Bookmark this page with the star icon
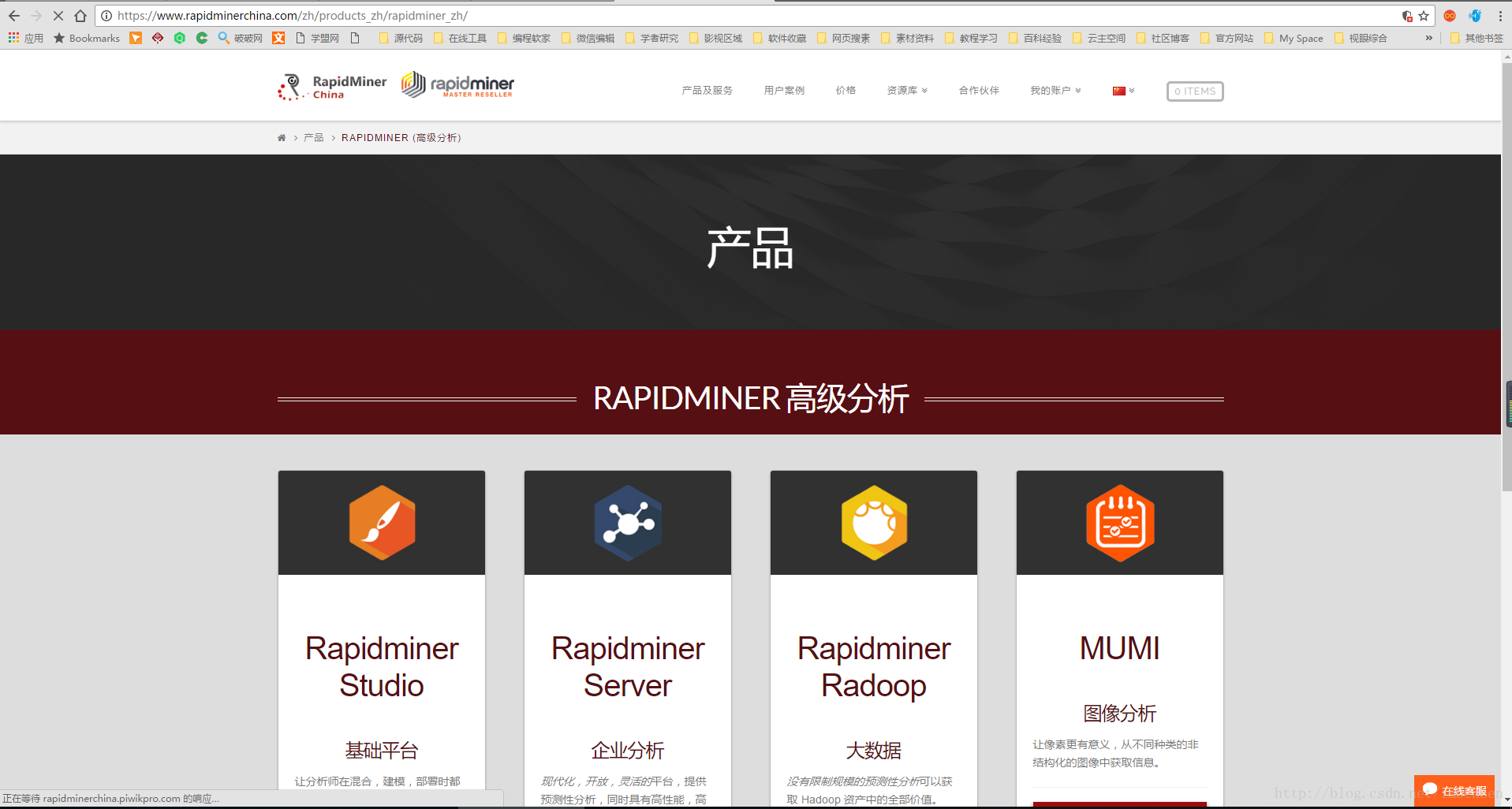1512x809 pixels. [x=1424, y=16]
